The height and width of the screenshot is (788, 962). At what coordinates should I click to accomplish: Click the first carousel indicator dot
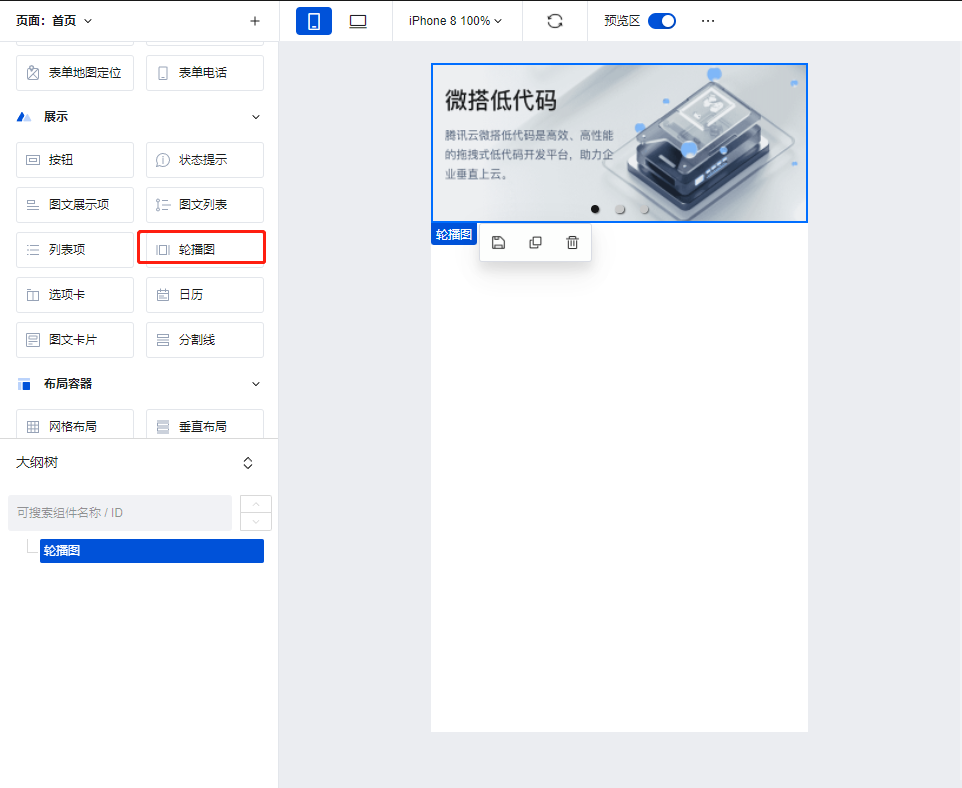pos(595,209)
